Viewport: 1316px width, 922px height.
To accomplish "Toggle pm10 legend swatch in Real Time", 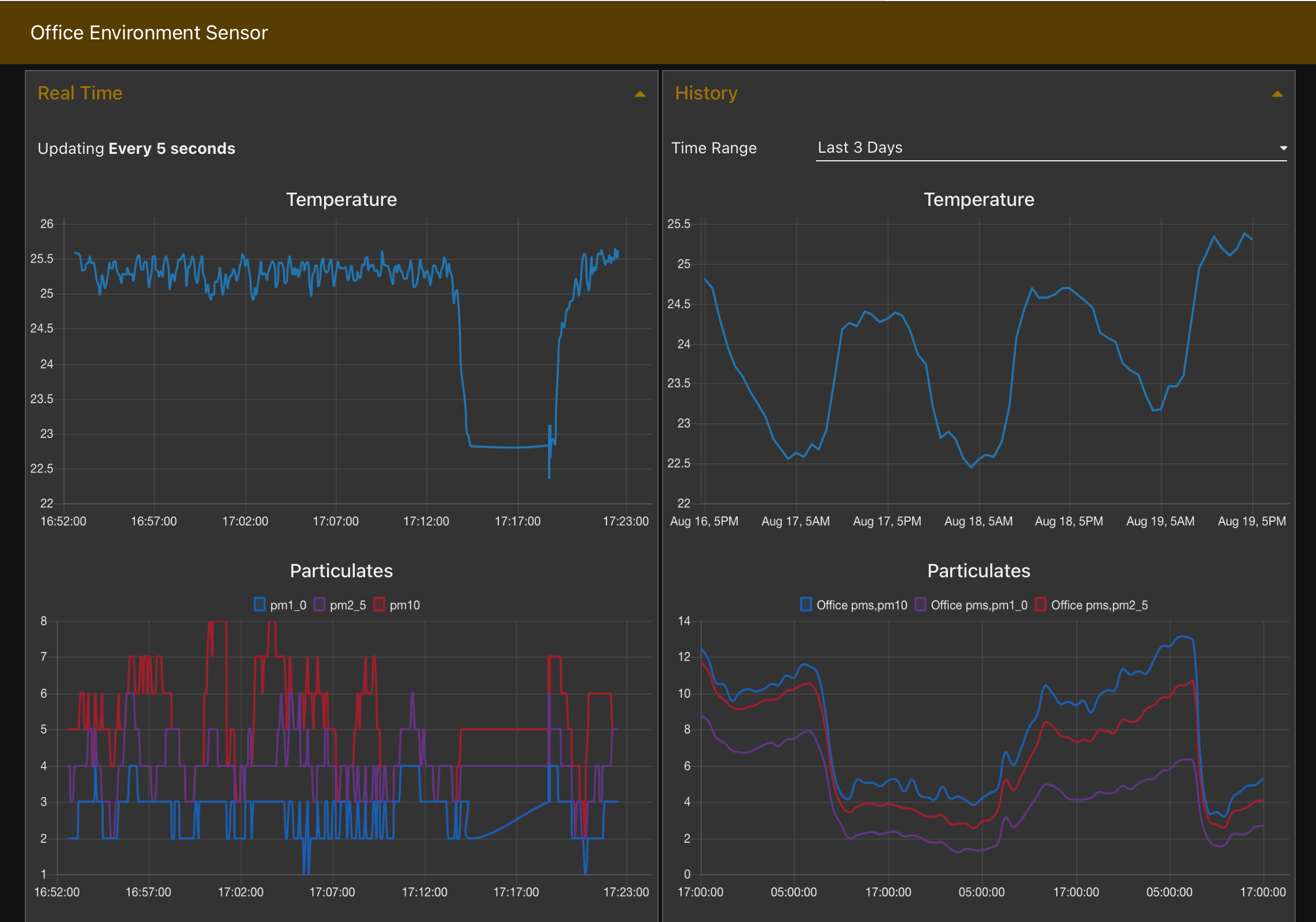I will click(x=379, y=604).
